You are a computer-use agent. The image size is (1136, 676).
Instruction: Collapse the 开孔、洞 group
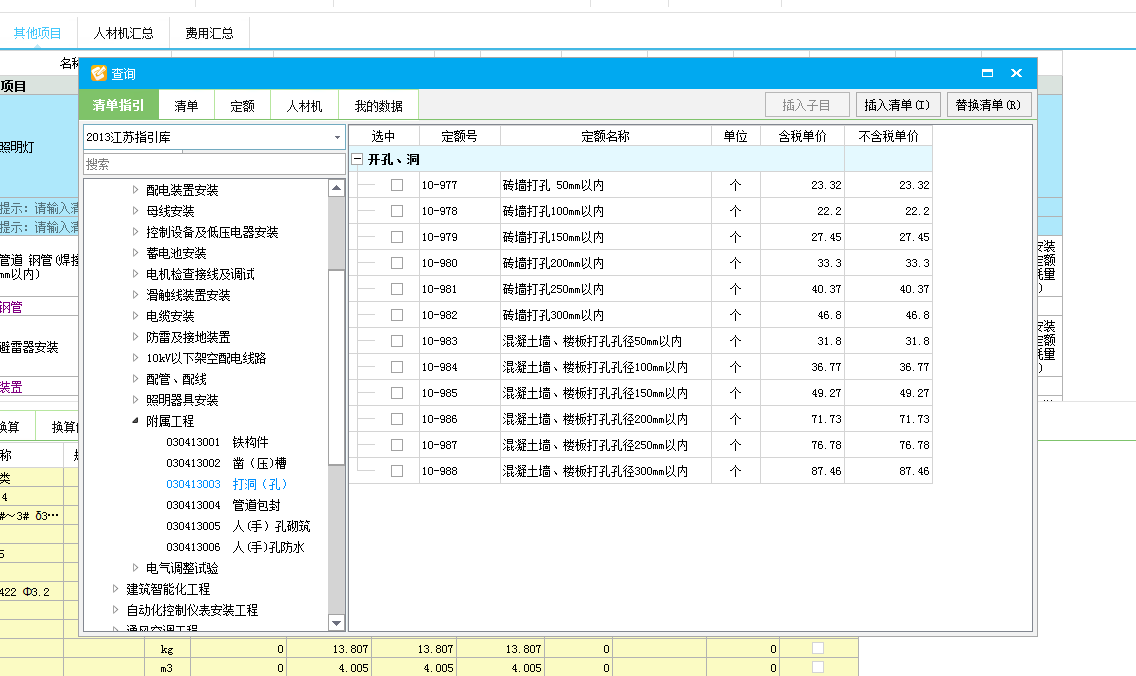click(356, 159)
